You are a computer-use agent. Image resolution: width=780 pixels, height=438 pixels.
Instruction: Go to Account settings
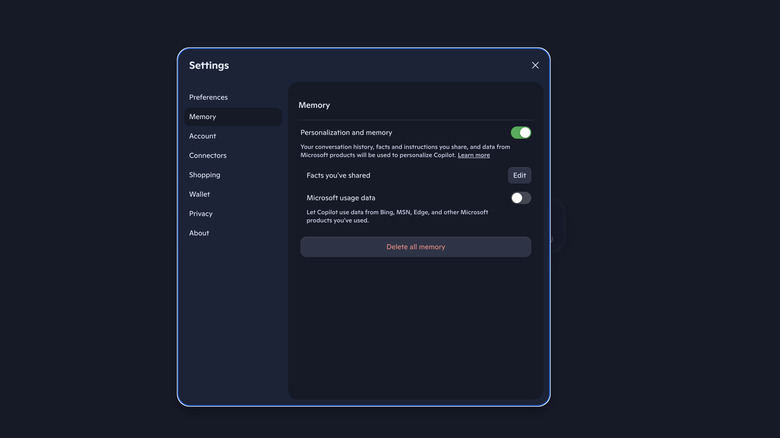[x=233, y=136]
